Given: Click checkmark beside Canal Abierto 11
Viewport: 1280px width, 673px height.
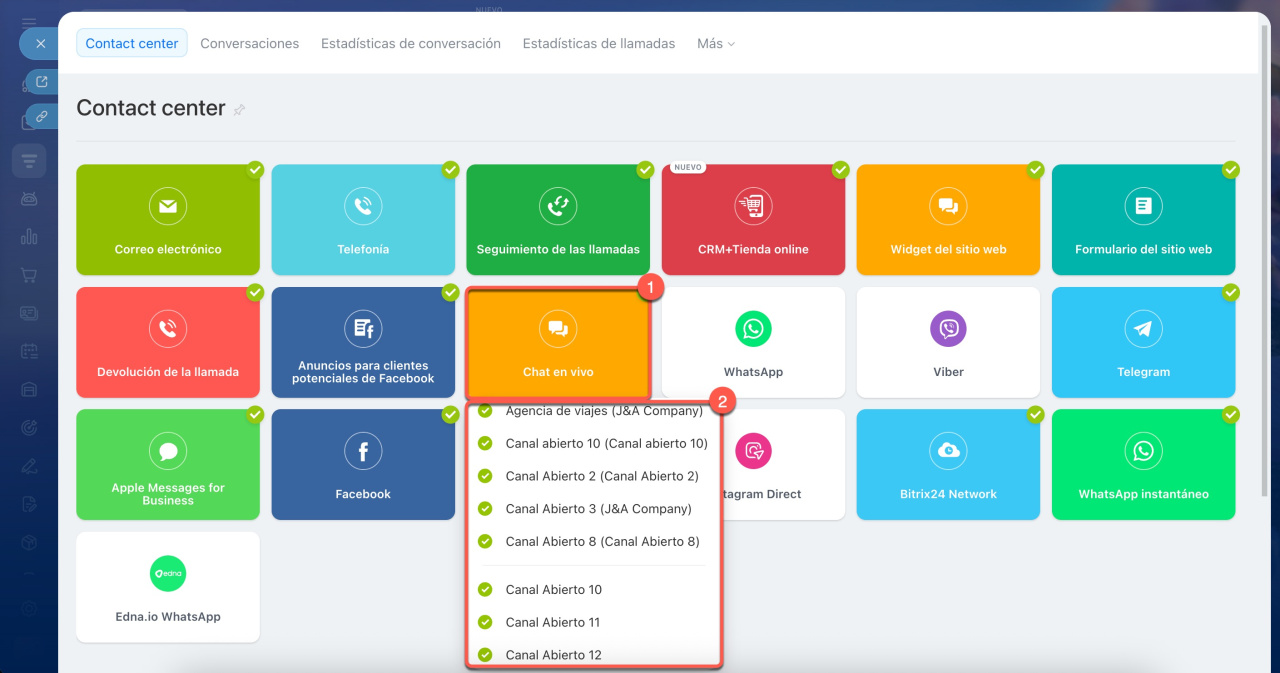Looking at the screenshot, I should pos(486,622).
